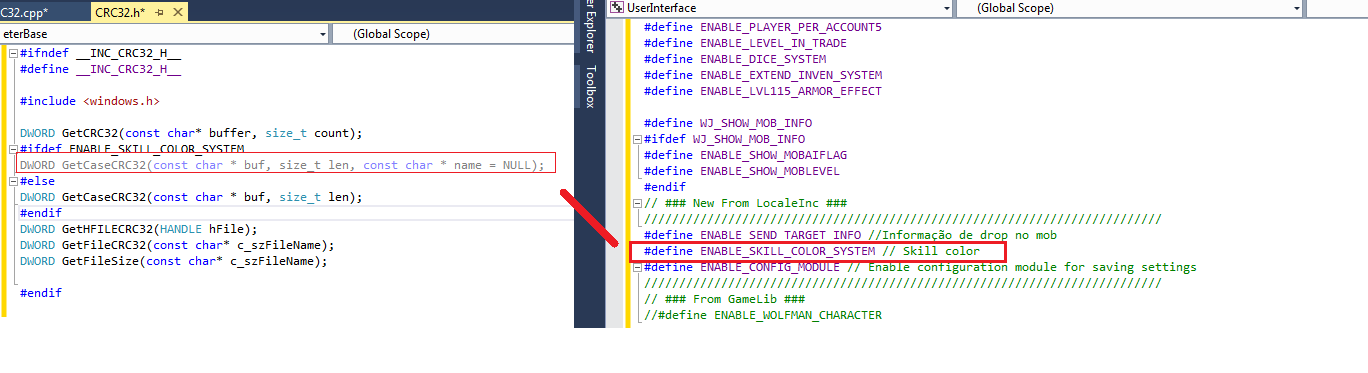Click #endif after ENABLE_SHOW_MOBLEVEL
Screen dimensions: 1368x373
665,187
